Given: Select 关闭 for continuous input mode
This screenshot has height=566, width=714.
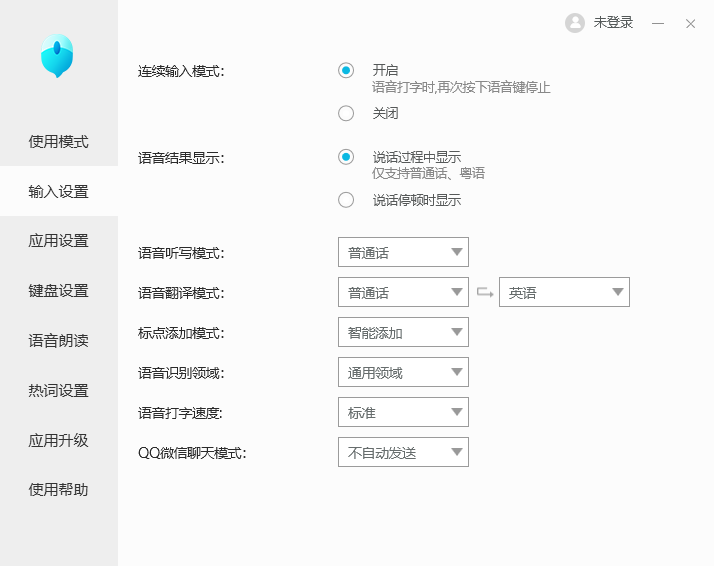Looking at the screenshot, I should [x=346, y=113].
